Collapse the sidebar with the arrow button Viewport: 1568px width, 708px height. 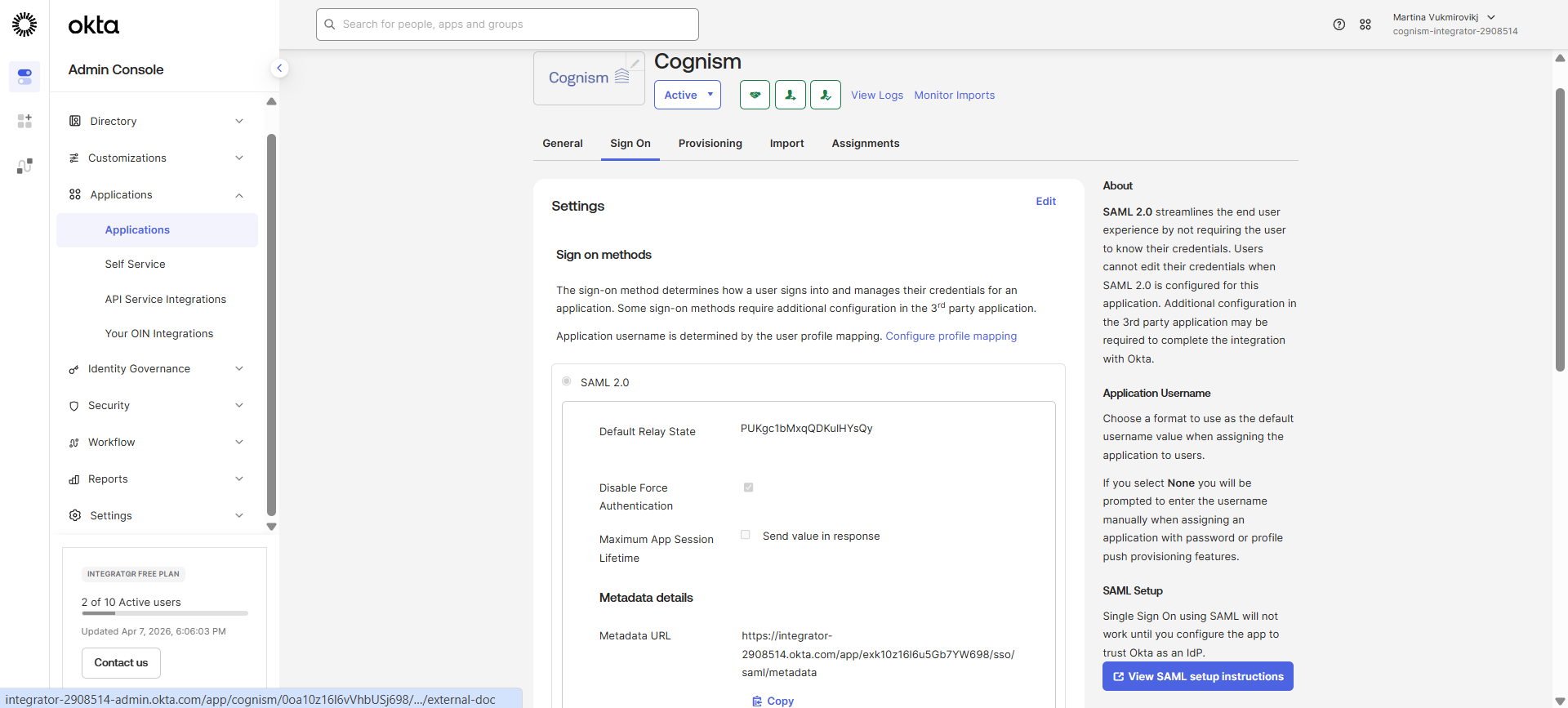pos(279,69)
